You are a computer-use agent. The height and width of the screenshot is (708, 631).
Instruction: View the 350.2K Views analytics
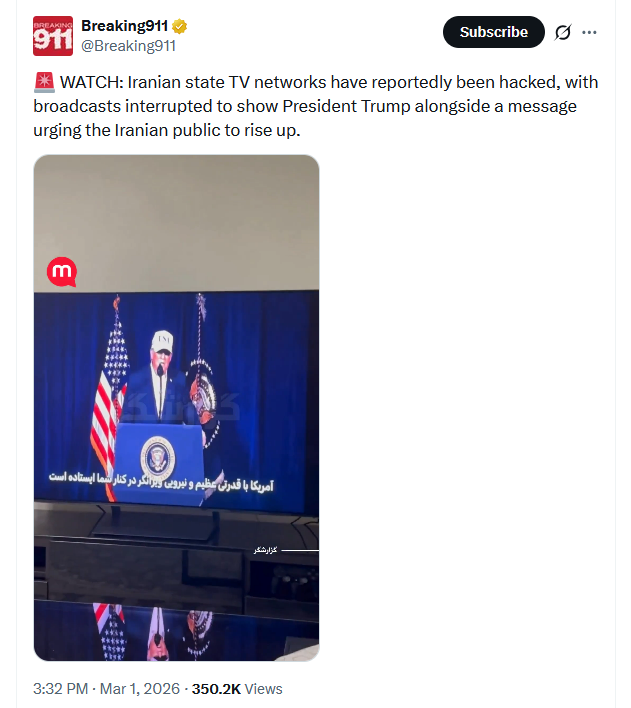(x=237, y=689)
